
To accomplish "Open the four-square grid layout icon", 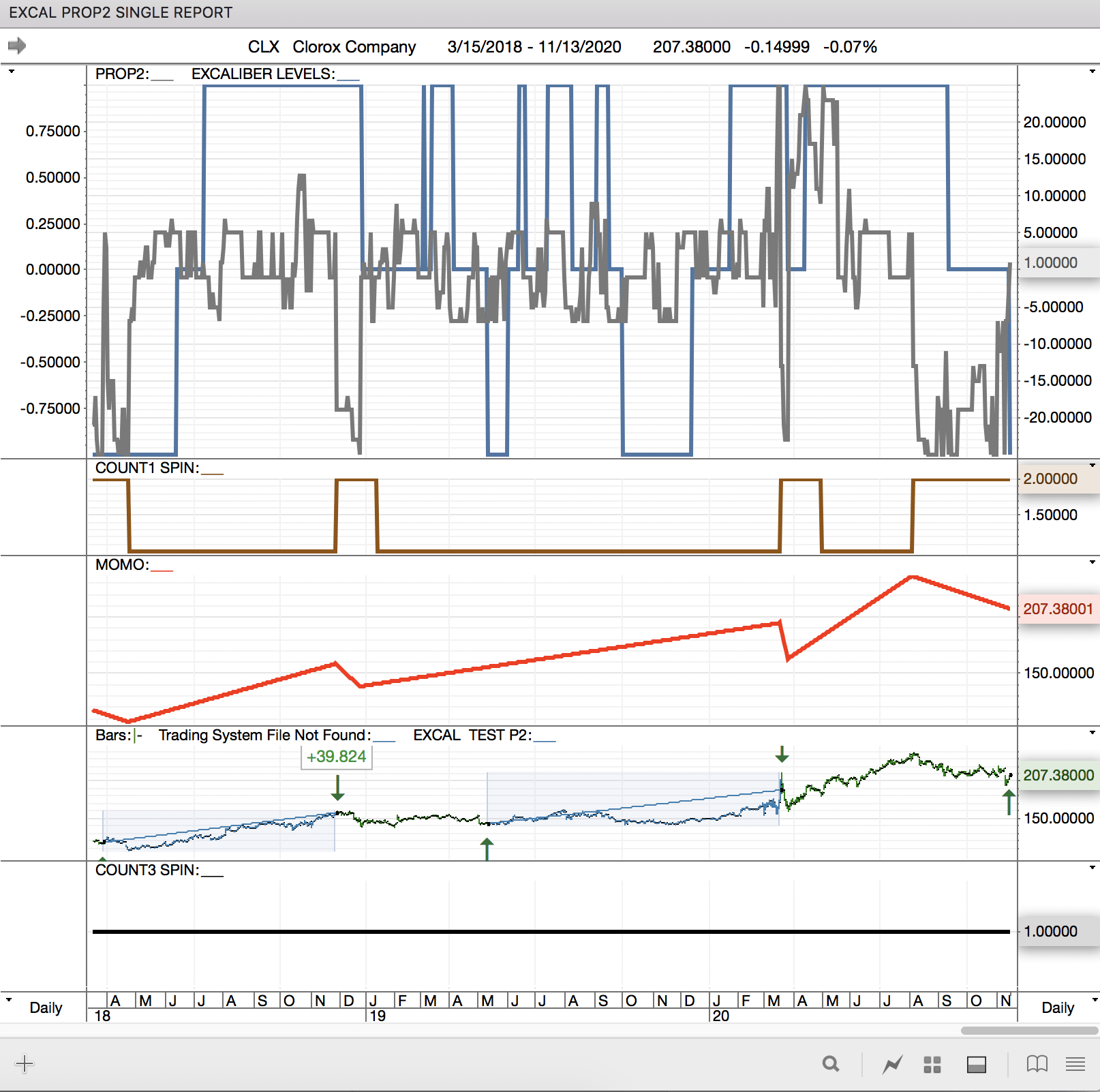I will coord(932,1064).
